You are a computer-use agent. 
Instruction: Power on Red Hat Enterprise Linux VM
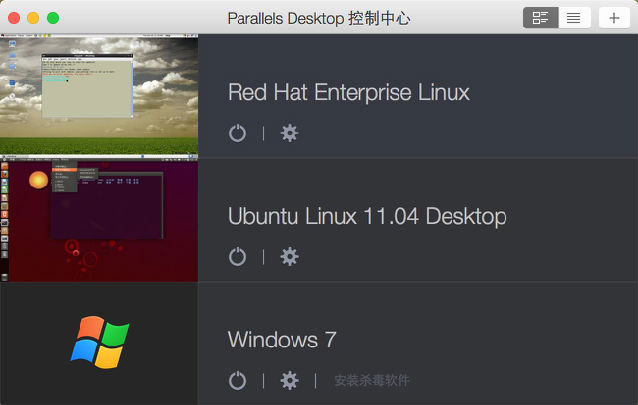coord(237,133)
